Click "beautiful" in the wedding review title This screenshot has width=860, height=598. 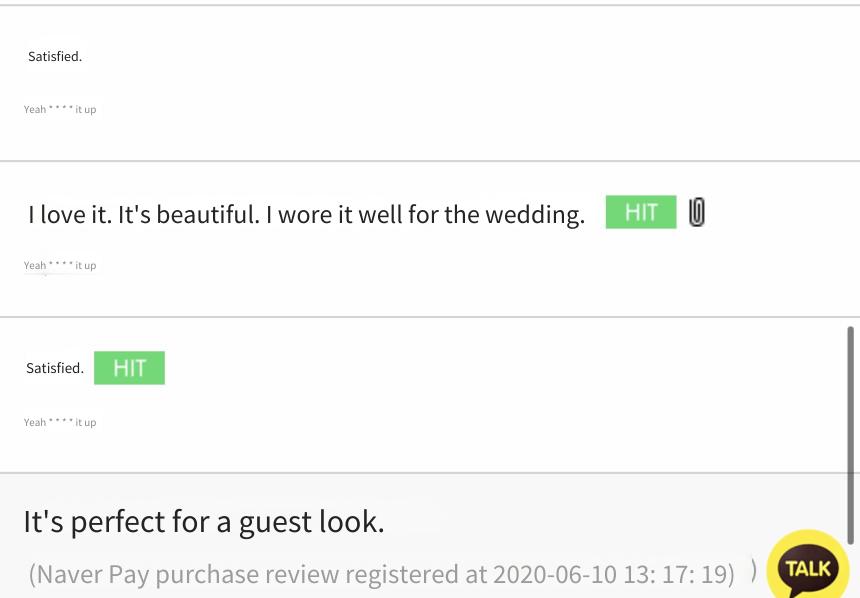point(208,214)
